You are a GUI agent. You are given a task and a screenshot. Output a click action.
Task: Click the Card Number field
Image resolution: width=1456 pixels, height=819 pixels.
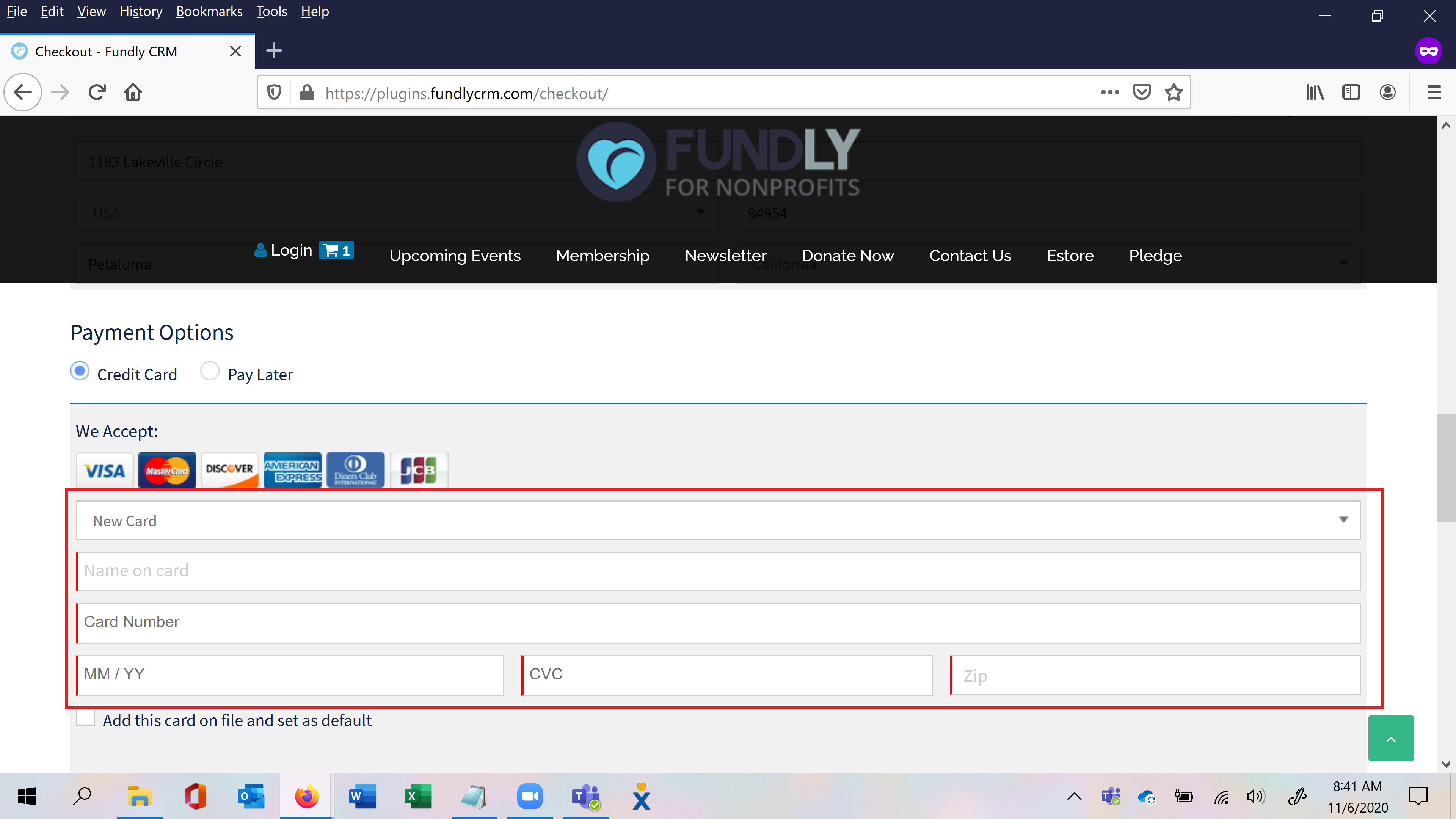tap(718, 623)
